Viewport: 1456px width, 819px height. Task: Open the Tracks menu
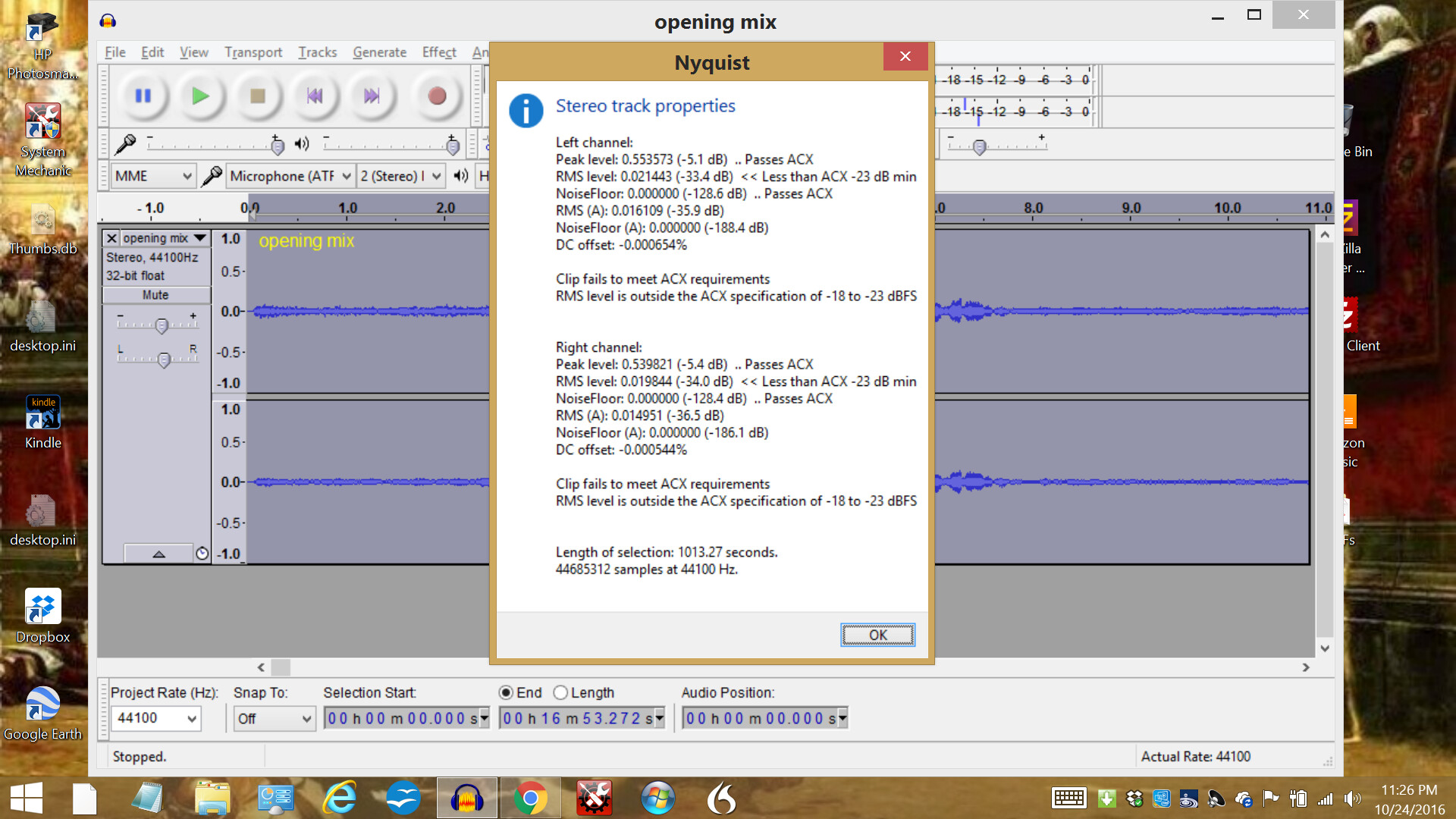pyautogui.click(x=317, y=52)
